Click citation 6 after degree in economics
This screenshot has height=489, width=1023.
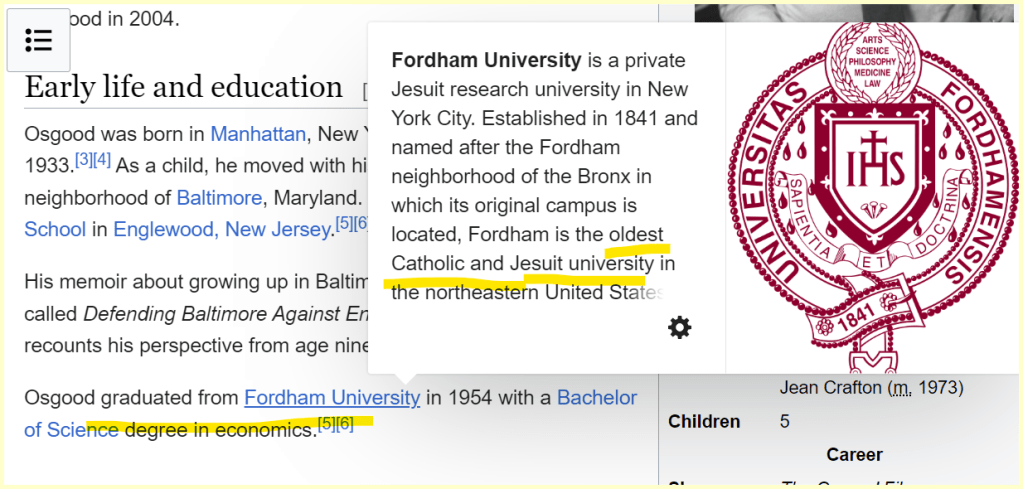click(x=344, y=424)
